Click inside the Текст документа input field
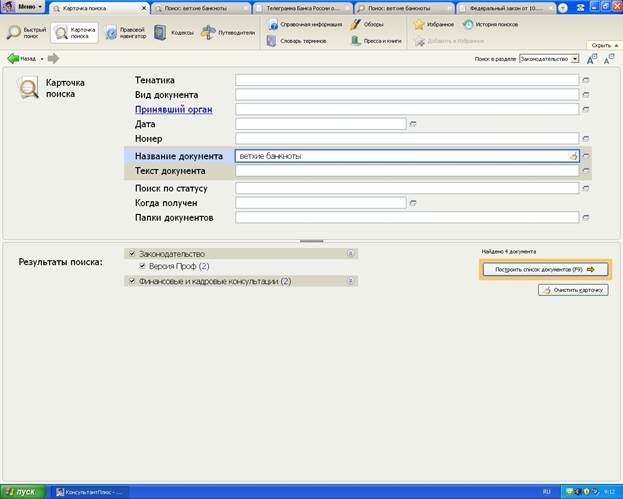The height and width of the screenshot is (499, 623). click(x=407, y=171)
